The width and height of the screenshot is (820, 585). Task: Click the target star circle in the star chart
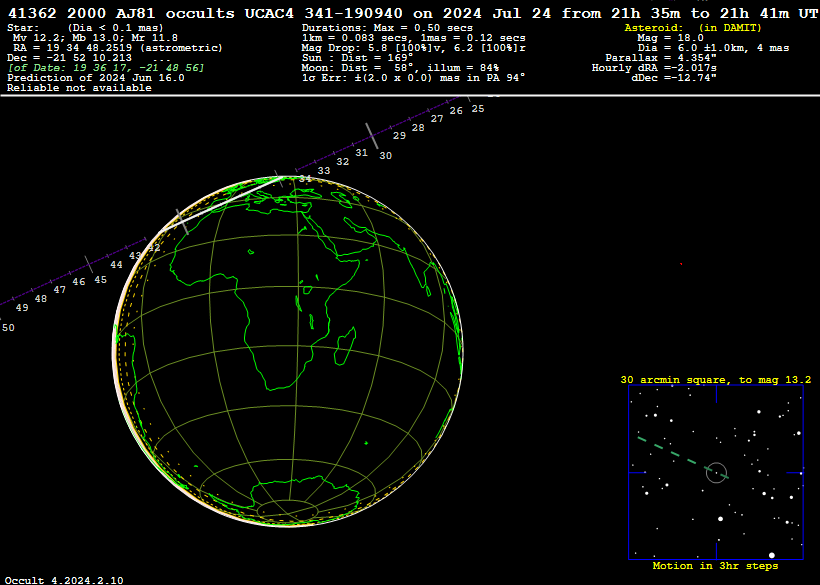coord(716,473)
